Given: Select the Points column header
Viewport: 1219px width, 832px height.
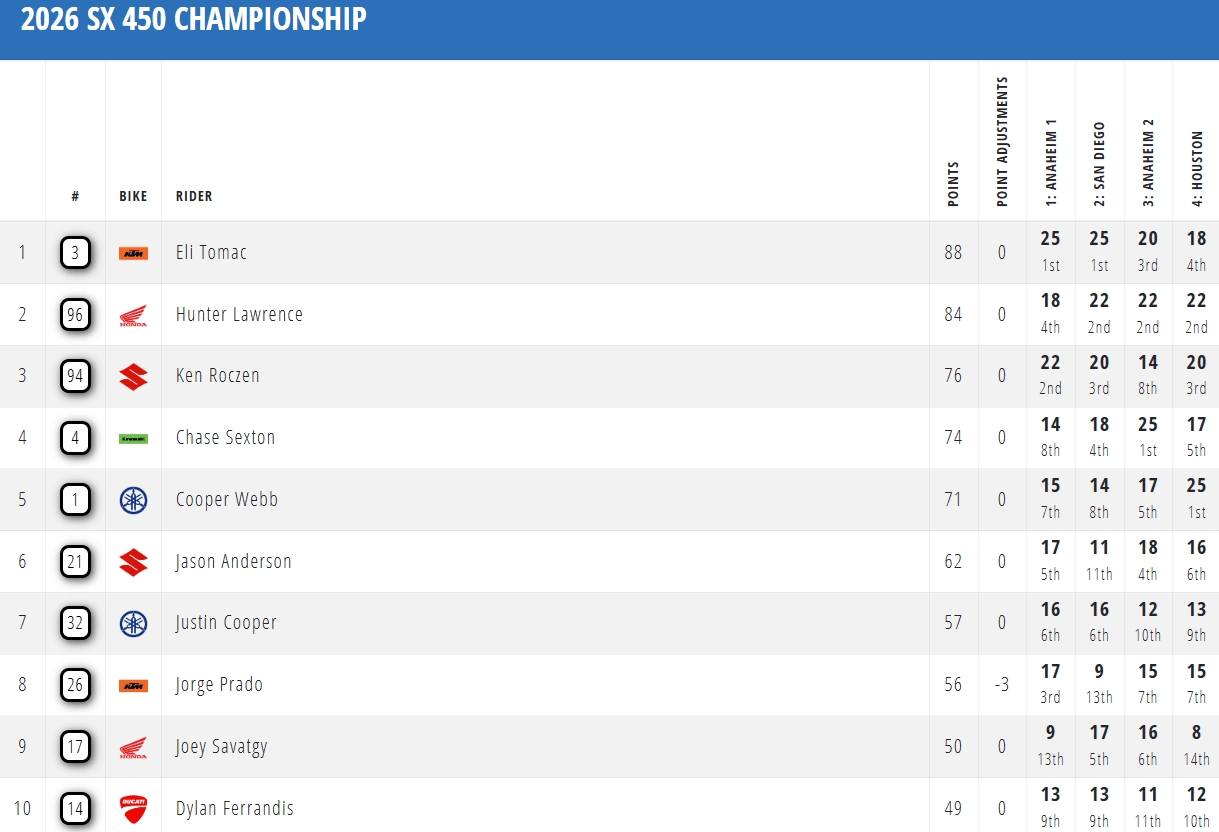Looking at the screenshot, I should [953, 184].
